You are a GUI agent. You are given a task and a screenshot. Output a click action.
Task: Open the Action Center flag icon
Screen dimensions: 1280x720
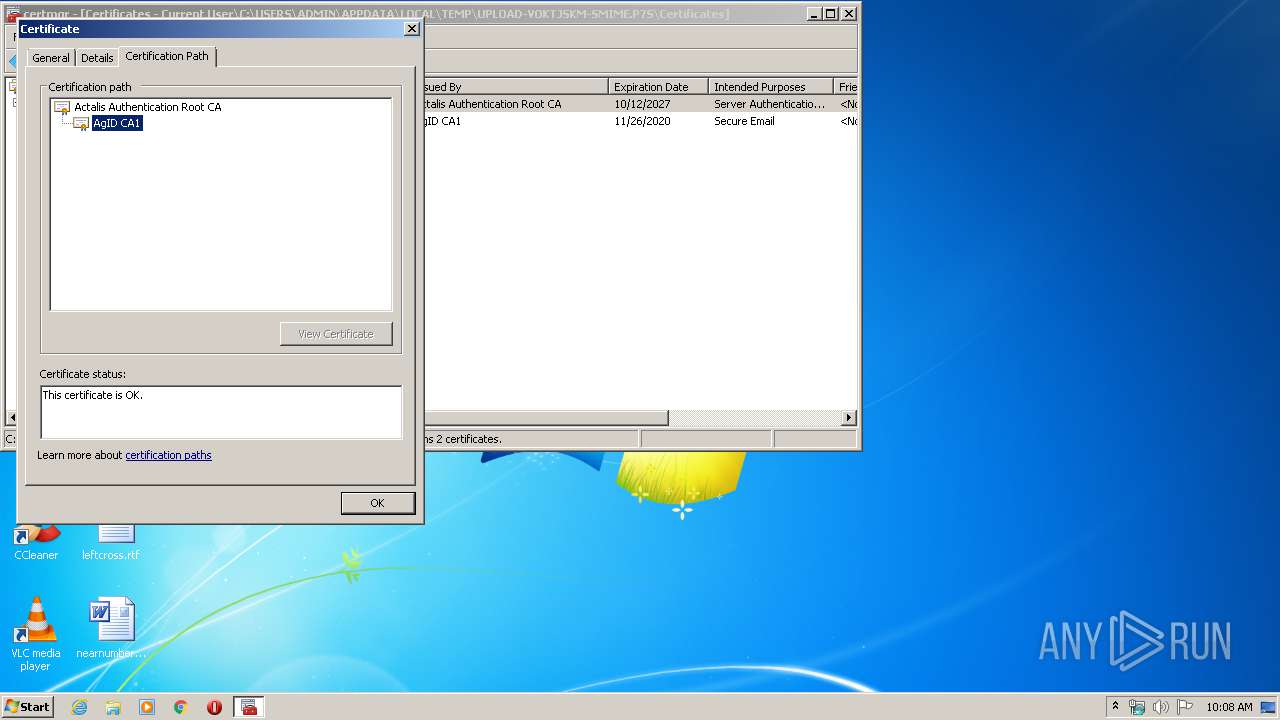(x=1185, y=707)
